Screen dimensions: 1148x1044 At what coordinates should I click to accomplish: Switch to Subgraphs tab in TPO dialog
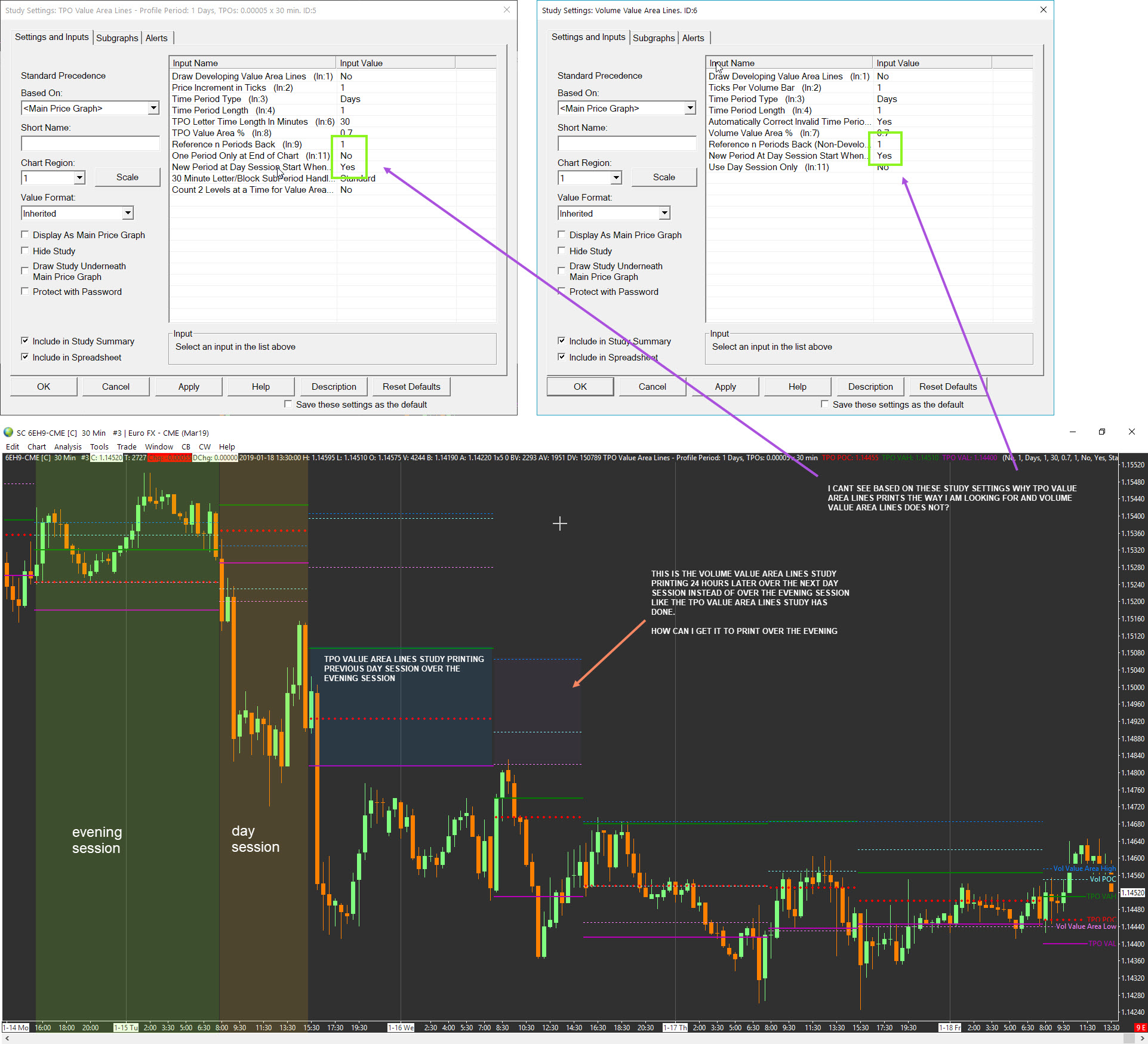[117, 38]
